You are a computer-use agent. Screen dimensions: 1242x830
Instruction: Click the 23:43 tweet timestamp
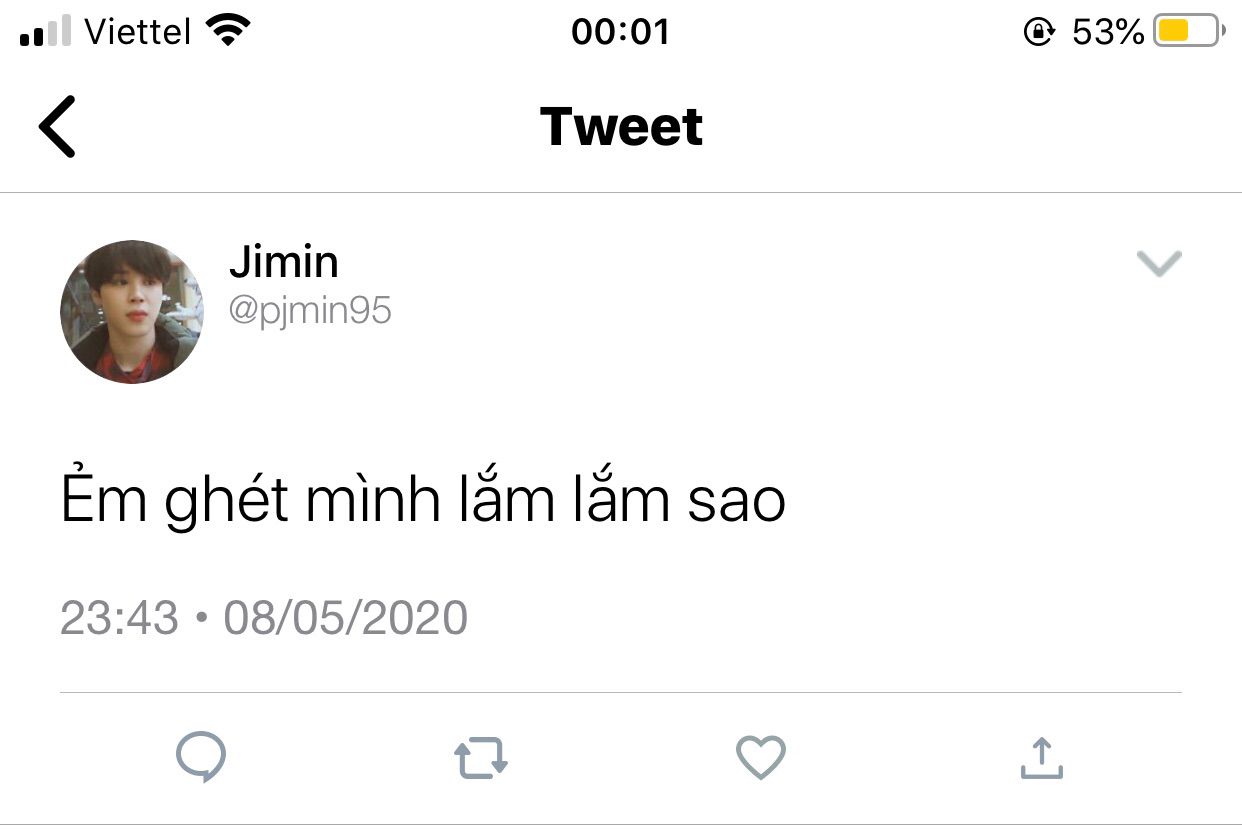pyautogui.click(x=119, y=618)
